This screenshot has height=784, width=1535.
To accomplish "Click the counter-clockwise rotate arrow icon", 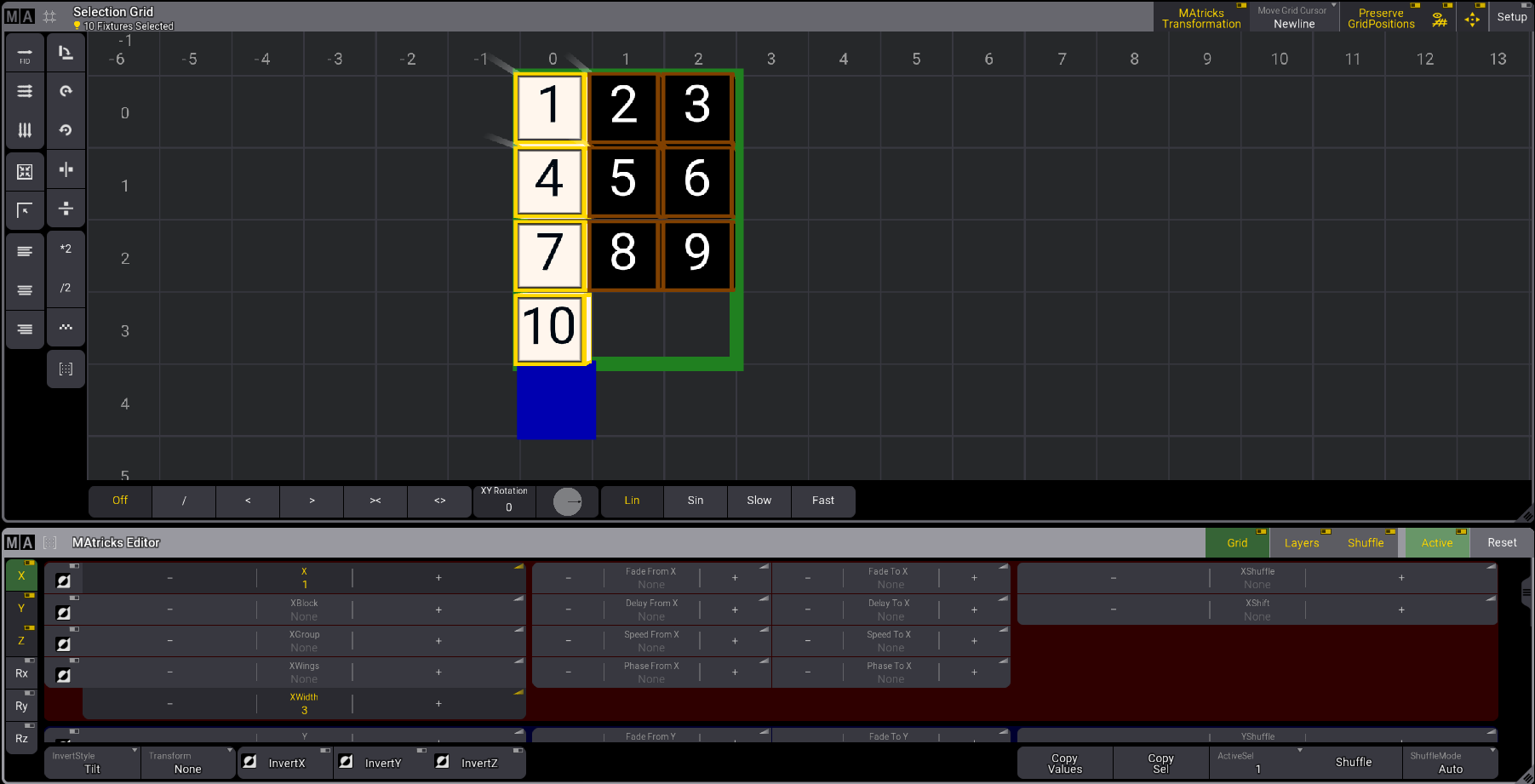I will [66, 130].
